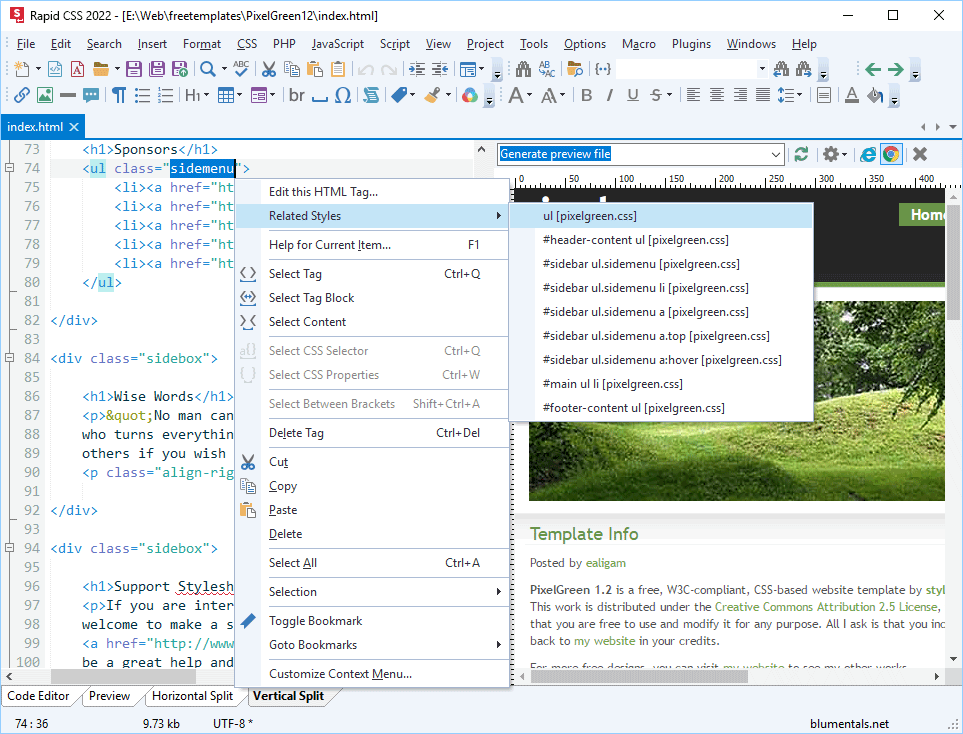Click the Omega special character icon
Image resolution: width=963 pixels, height=734 pixels.
click(x=343, y=95)
